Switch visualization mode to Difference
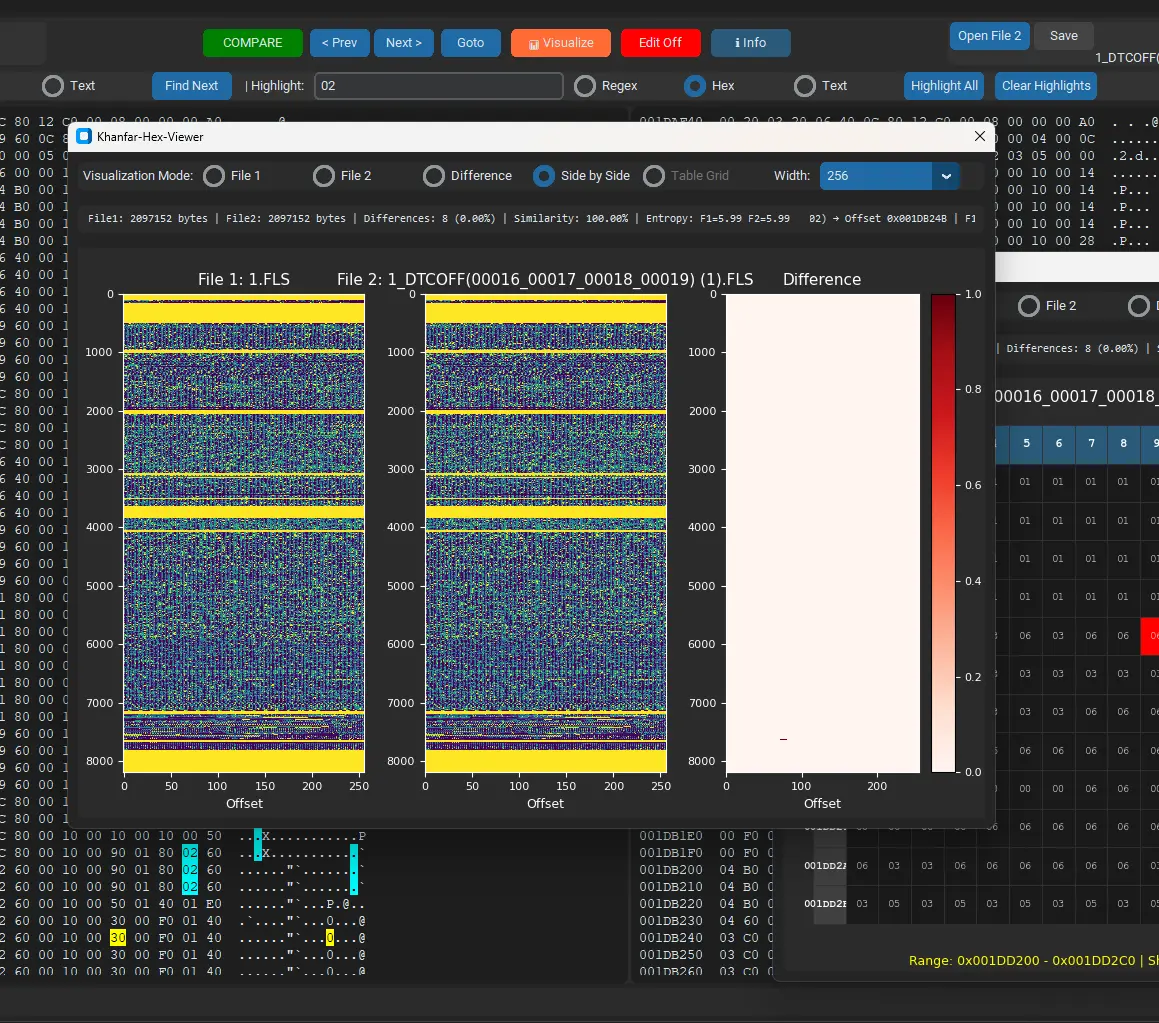Image resolution: width=1159 pixels, height=1023 pixels. (433, 175)
